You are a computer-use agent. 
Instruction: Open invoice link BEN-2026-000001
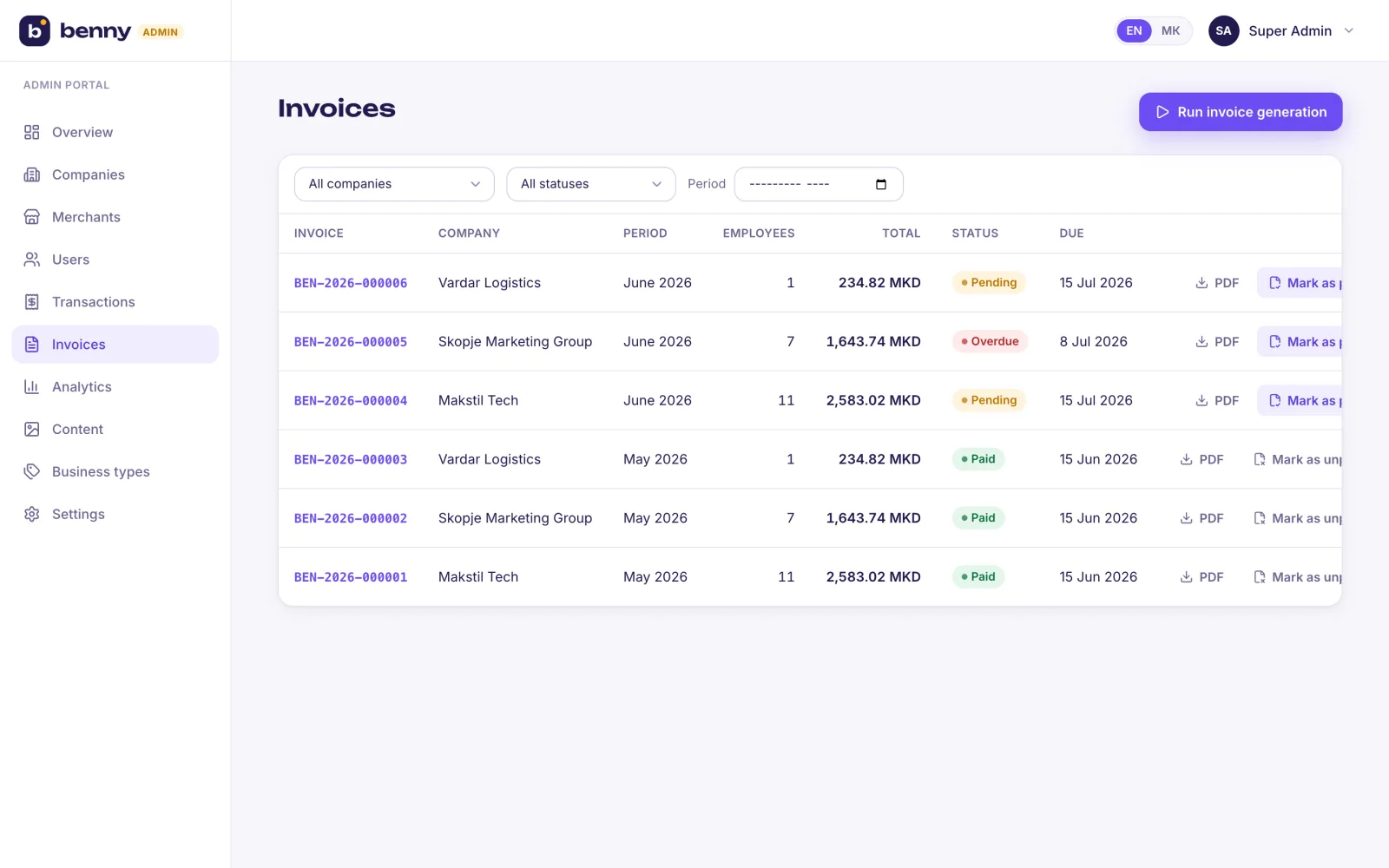(351, 577)
